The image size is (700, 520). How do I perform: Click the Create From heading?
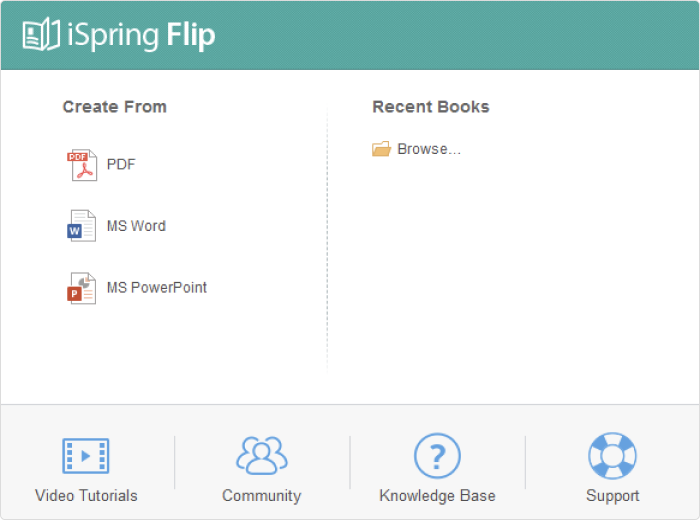115,107
